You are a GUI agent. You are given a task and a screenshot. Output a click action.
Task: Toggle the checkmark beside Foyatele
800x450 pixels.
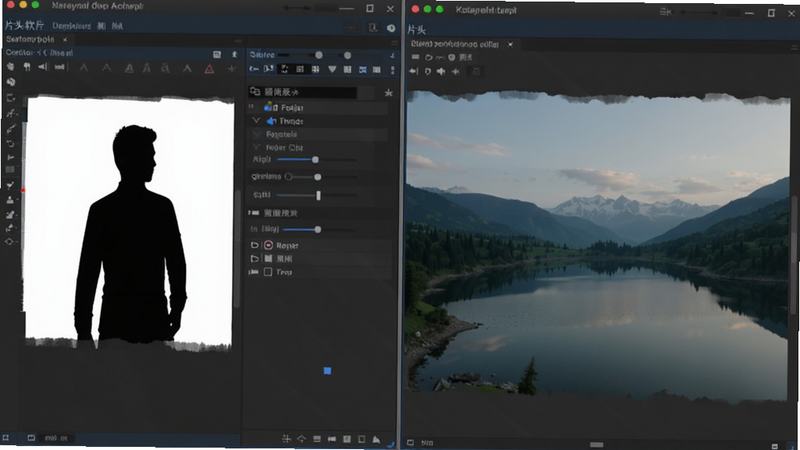[257, 134]
